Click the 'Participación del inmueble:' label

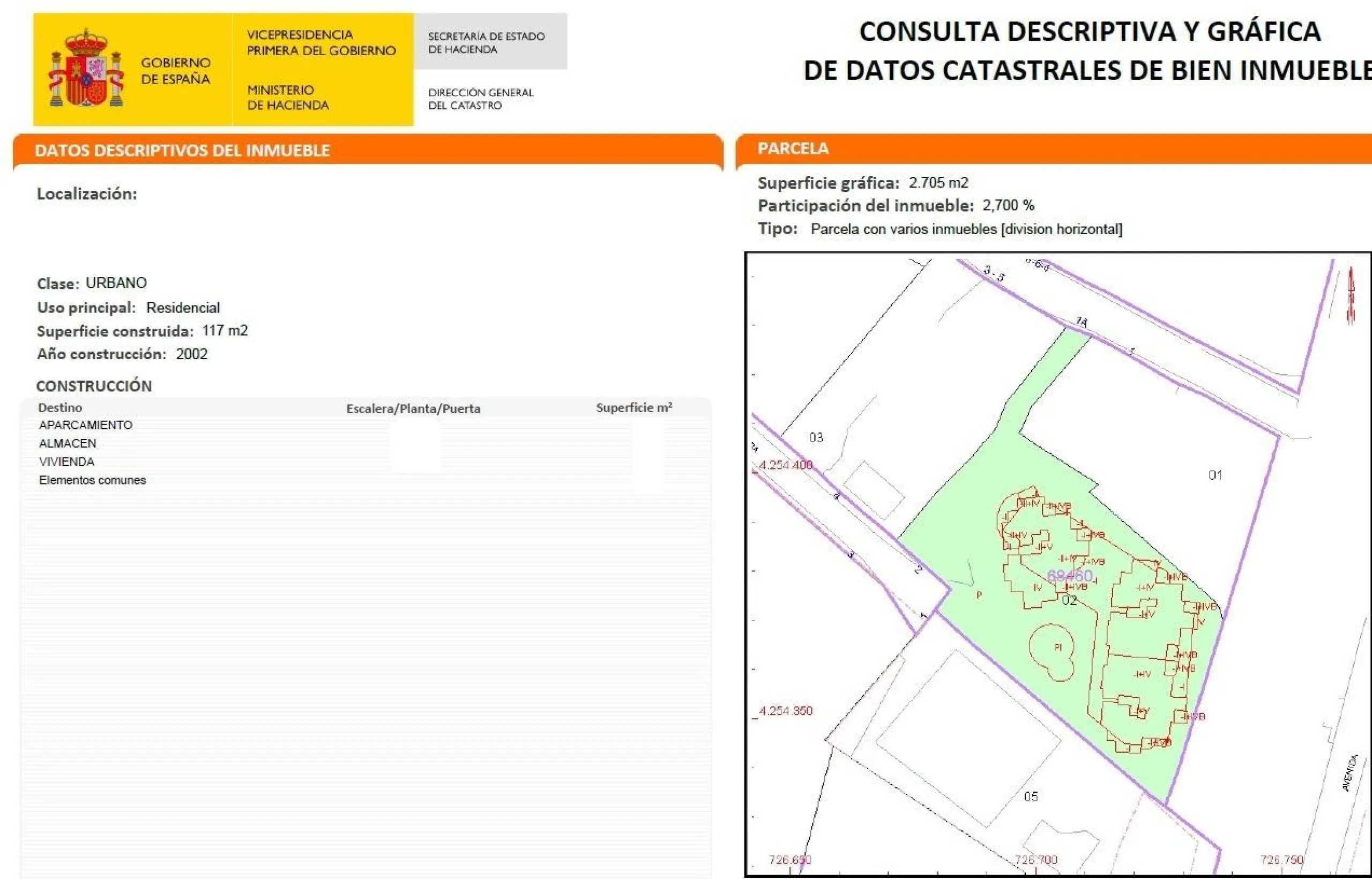pos(866,206)
